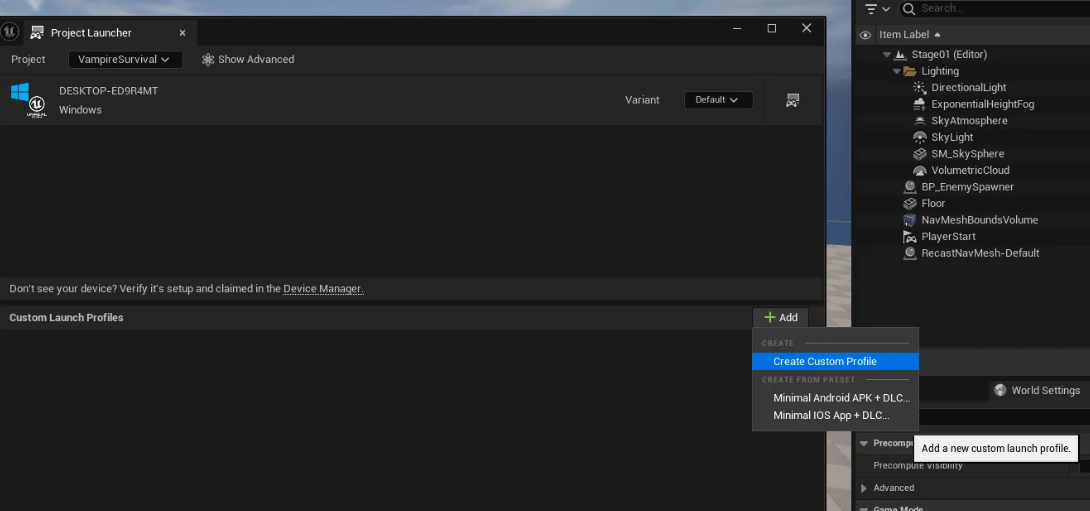Click the DirectionalLight actor icon
The image size is (1090, 511).
[x=920, y=88]
